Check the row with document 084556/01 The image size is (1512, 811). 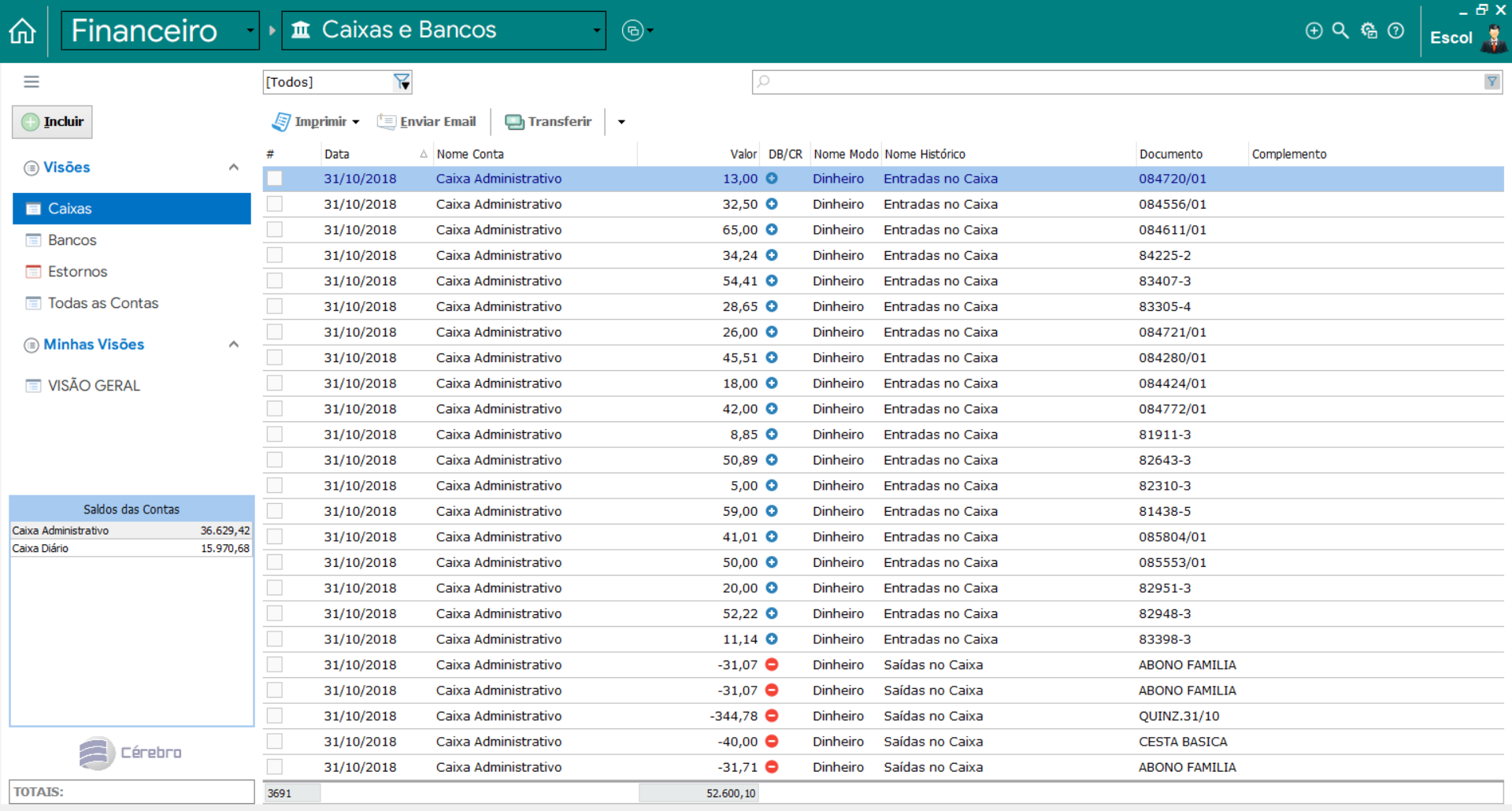pyautogui.click(x=275, y=204)
